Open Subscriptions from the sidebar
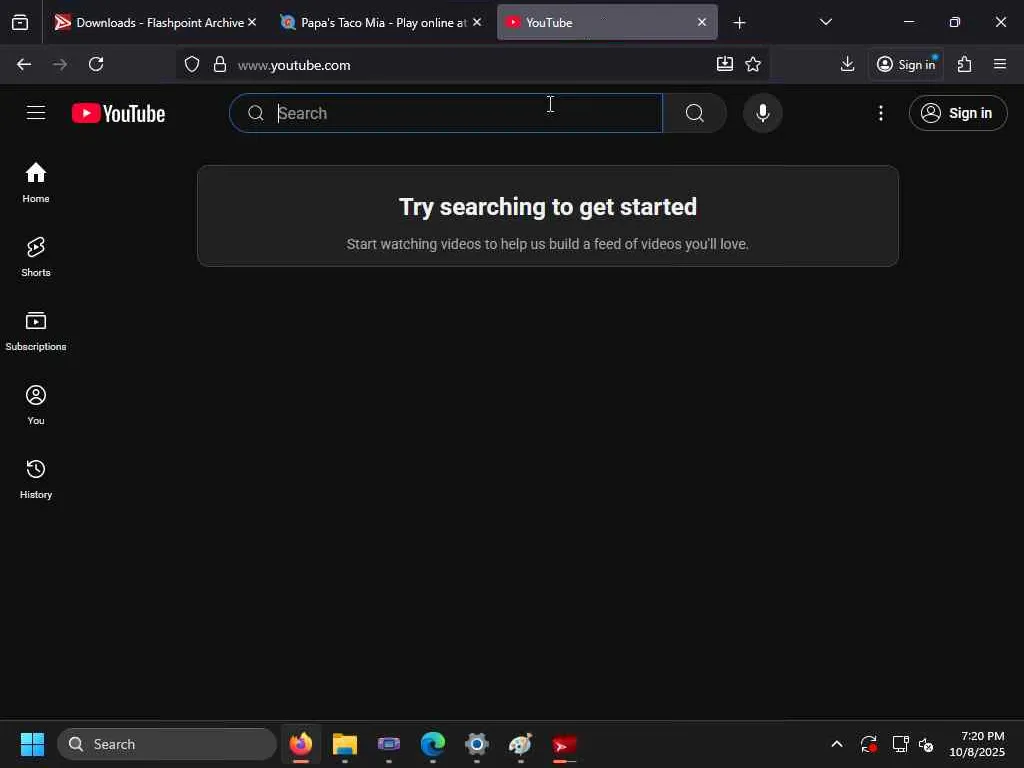Screen dimensions: 1024x768 [x=36, y=331]
